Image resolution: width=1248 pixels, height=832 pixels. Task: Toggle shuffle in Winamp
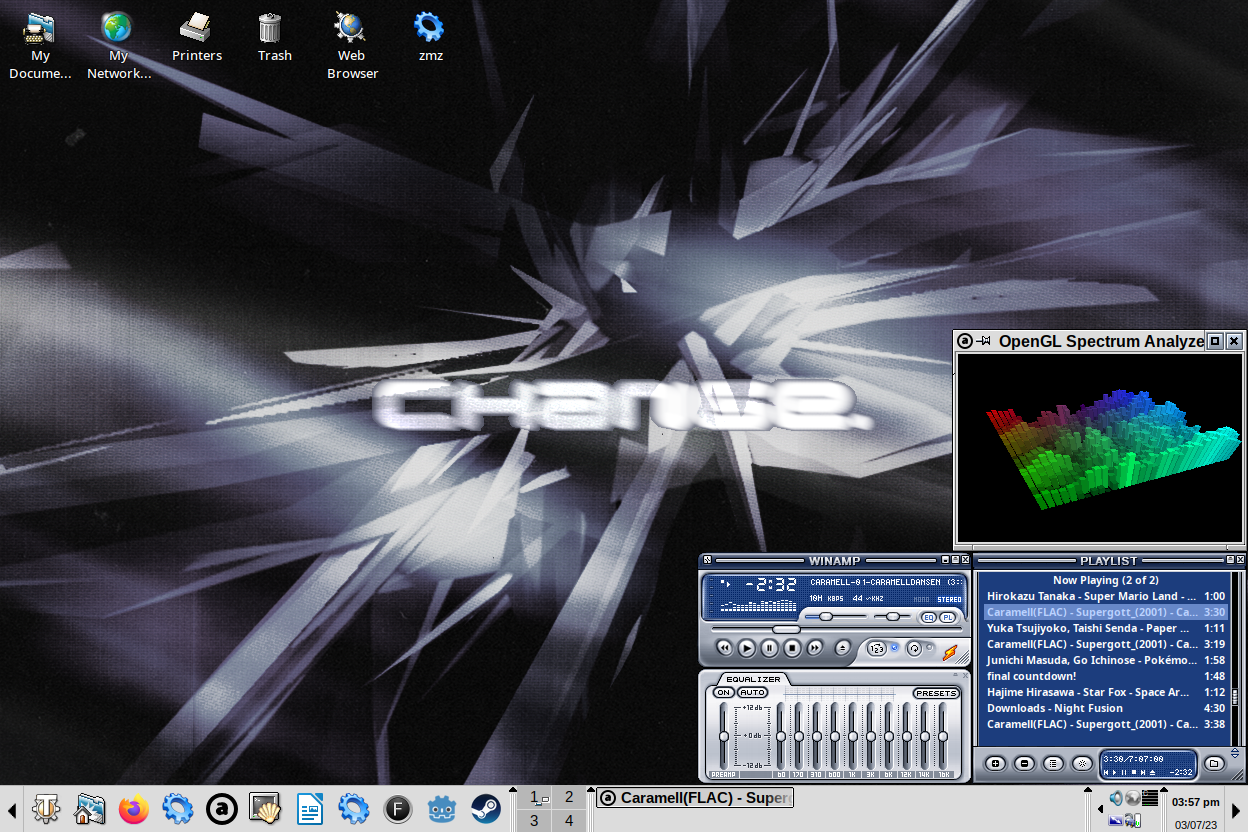[876, 648]
